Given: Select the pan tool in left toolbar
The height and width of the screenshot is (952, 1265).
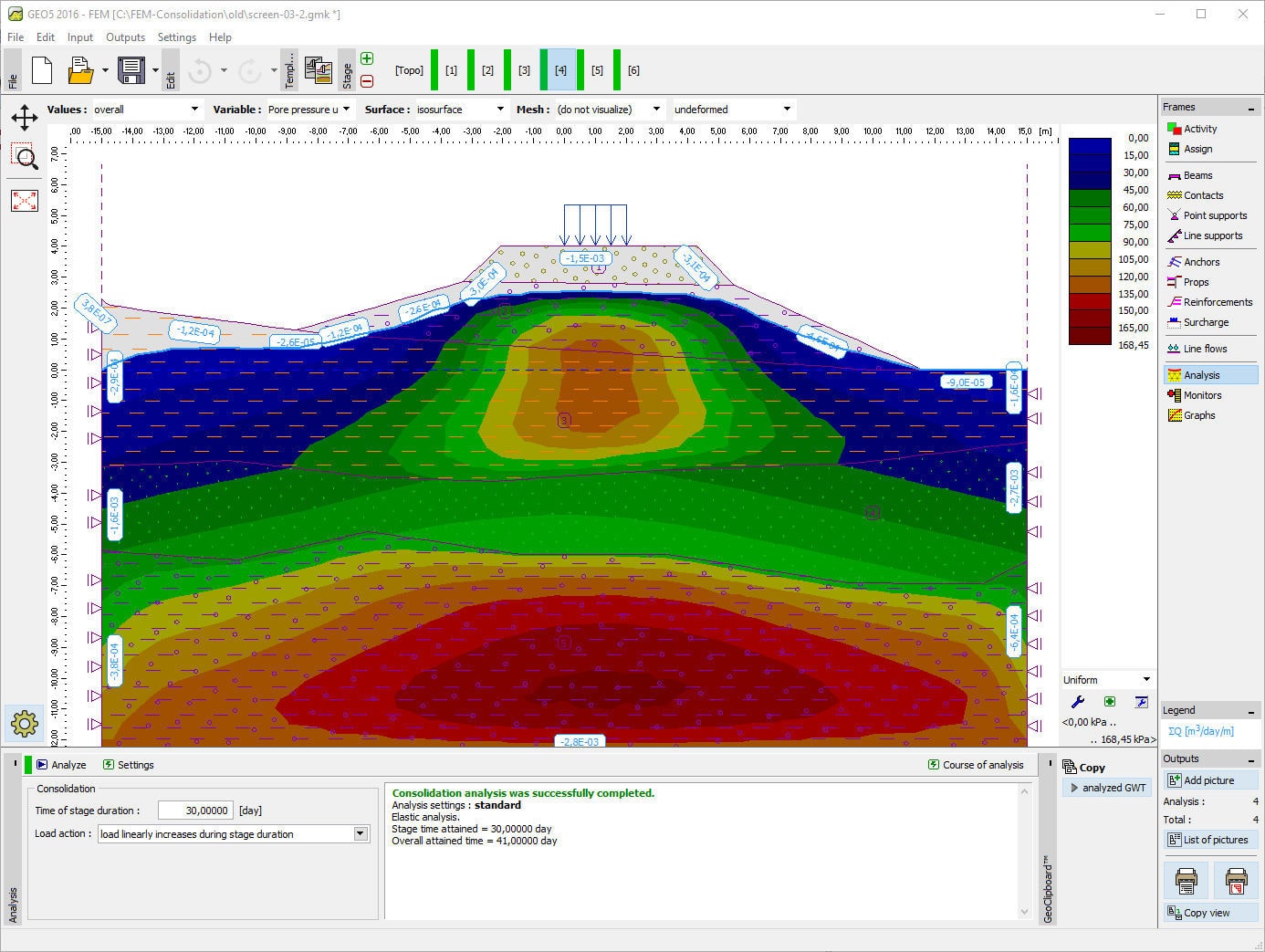Looking at the screenshot, I should coord(24,117).
